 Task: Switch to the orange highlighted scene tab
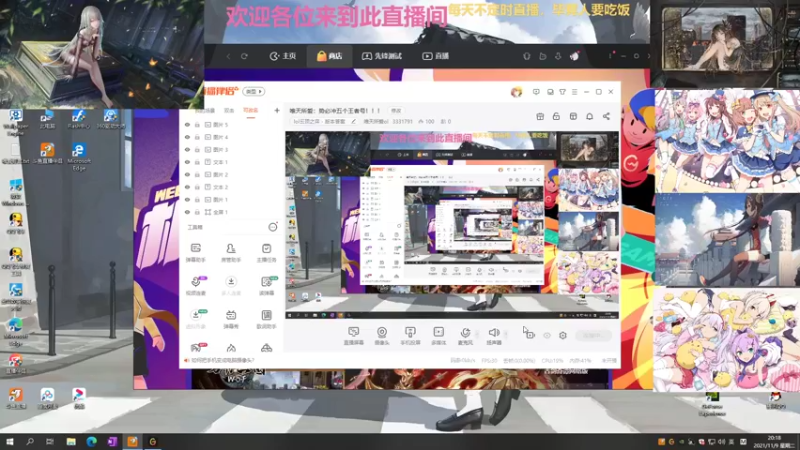(251, 110)
